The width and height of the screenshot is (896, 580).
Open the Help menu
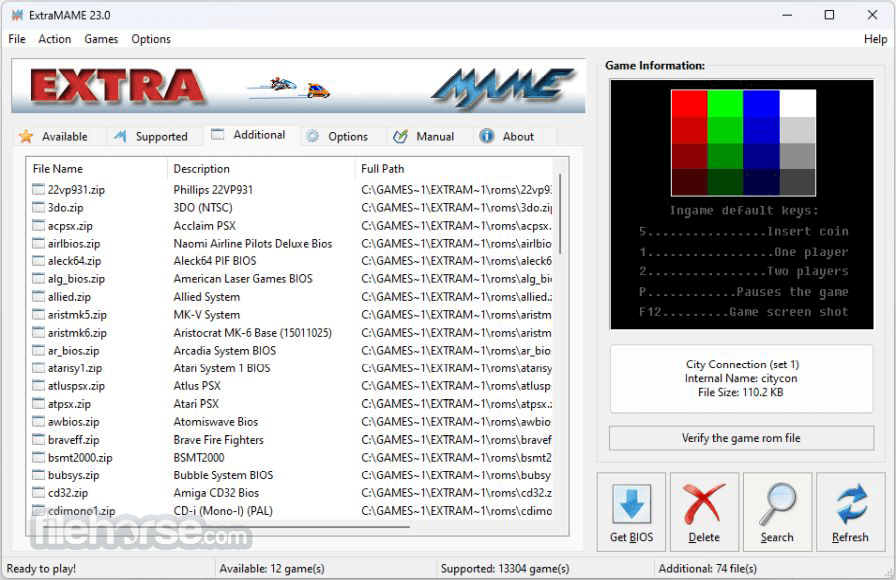875,39
